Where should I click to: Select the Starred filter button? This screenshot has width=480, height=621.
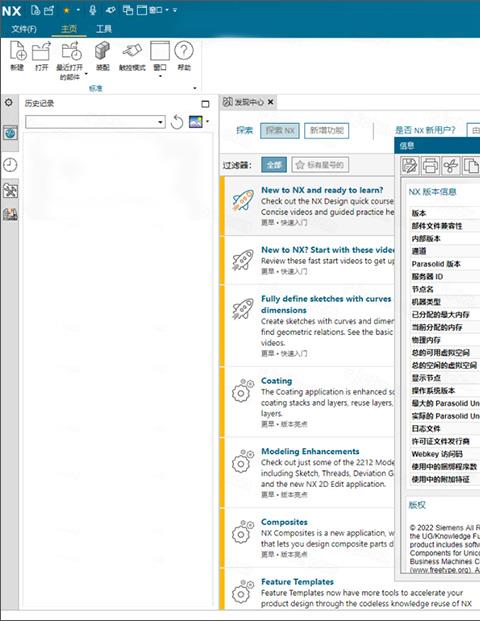[x=320, y=165]
